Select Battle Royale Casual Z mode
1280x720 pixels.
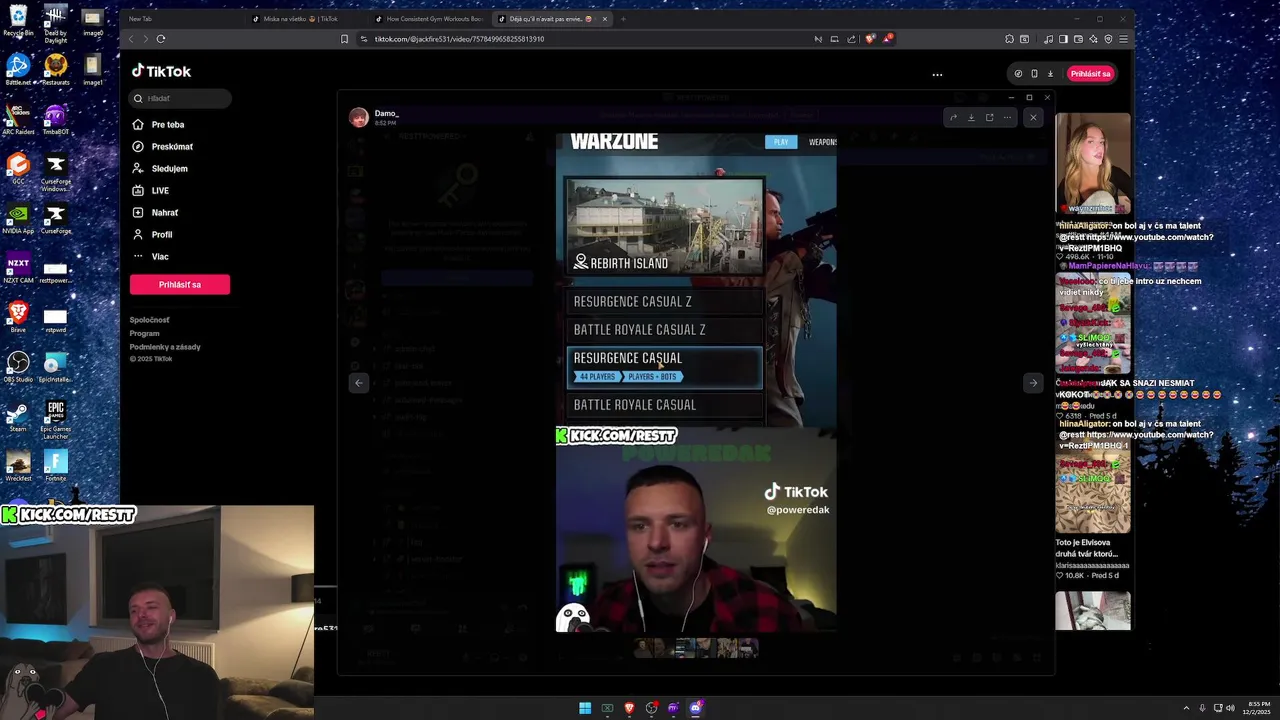[x=665, y=329]
